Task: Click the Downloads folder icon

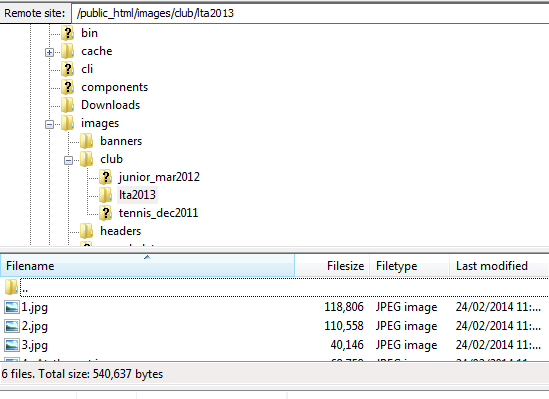Action: pyautogui.click(x=68, y=105)
